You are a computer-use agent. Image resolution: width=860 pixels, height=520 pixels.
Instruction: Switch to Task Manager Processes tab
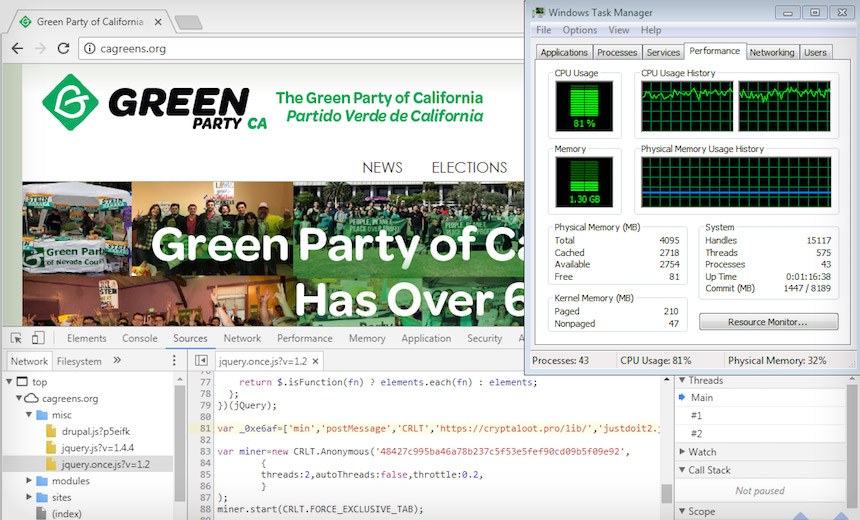pos(617,52)
